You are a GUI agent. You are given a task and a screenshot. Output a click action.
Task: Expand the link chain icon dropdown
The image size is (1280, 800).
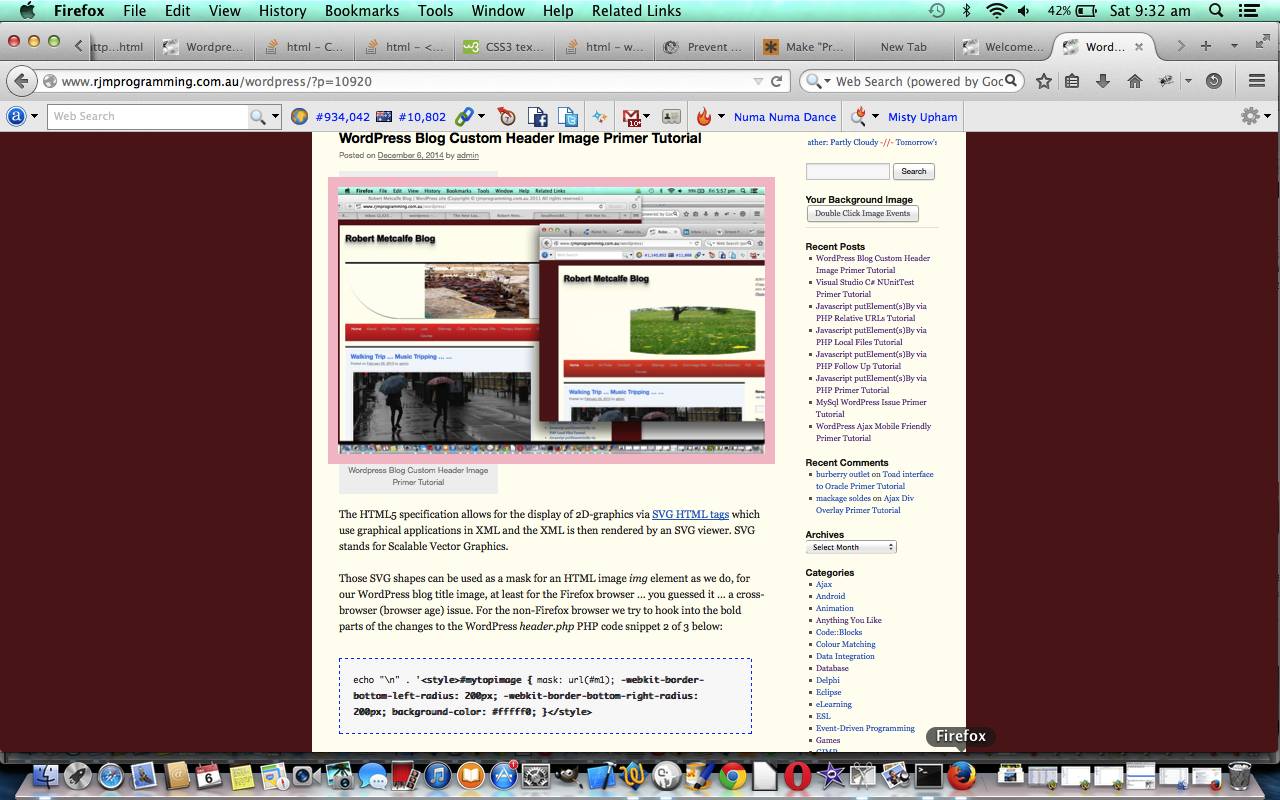pos(480,117)
